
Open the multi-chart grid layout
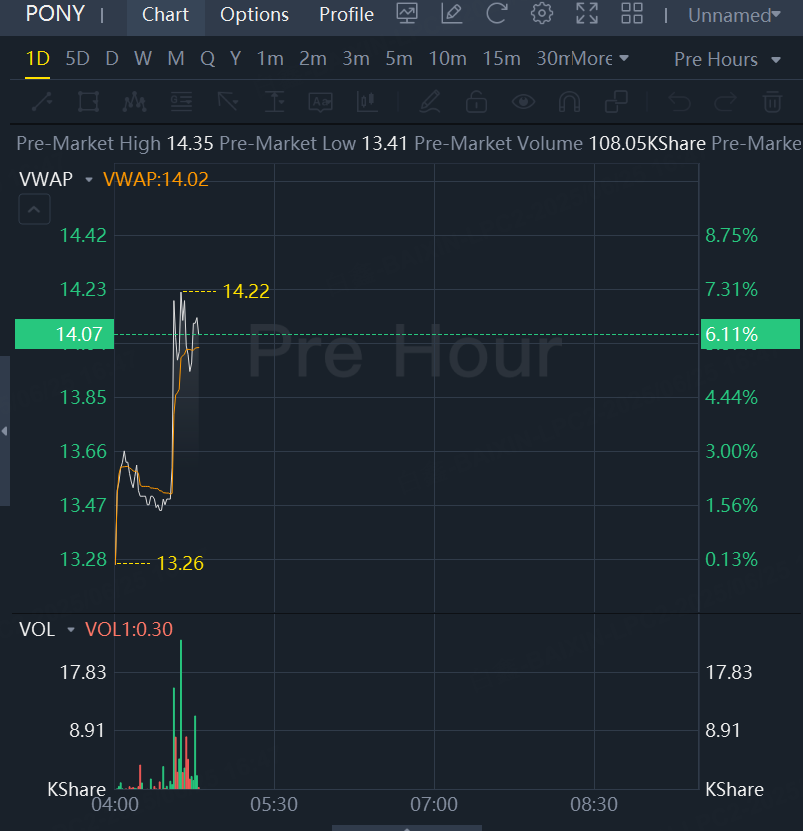click(632, 14)
